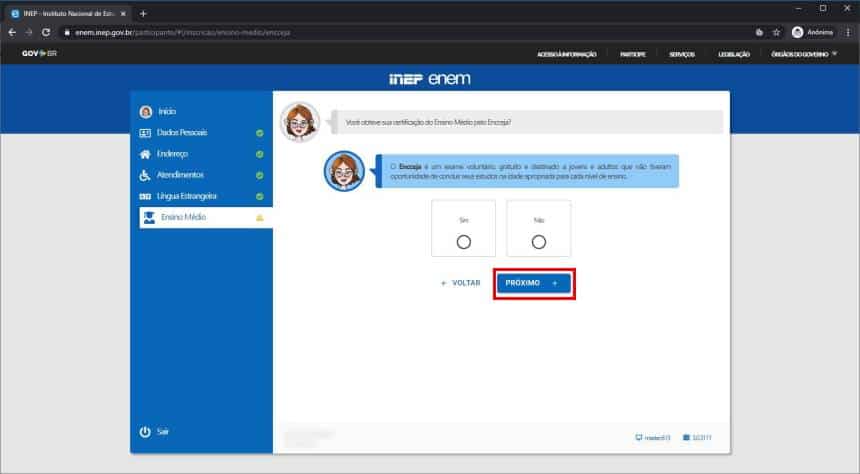Click the Dados Pessoais ID card icon

(x=145, y=133)
